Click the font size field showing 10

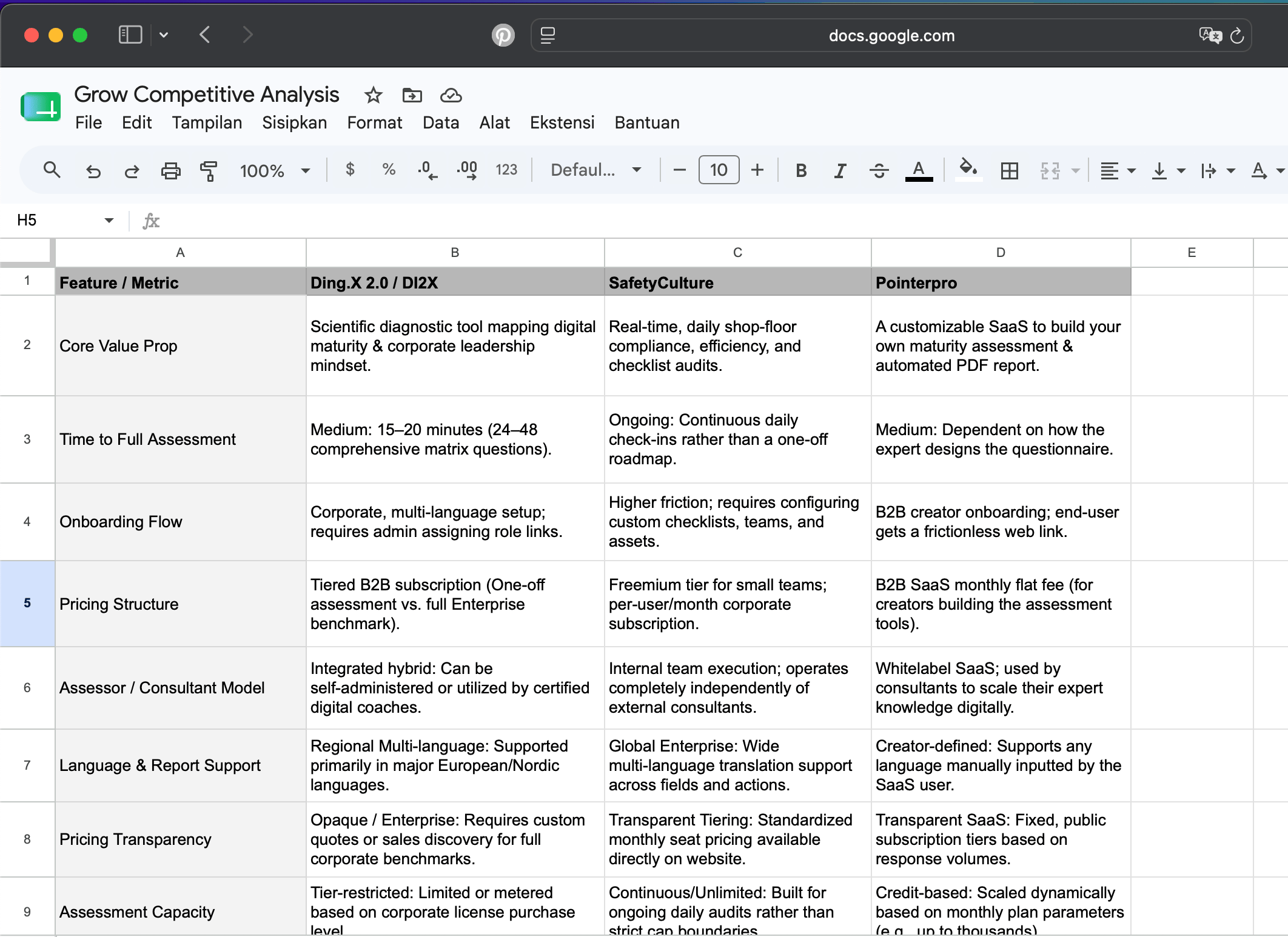[719, 170]
